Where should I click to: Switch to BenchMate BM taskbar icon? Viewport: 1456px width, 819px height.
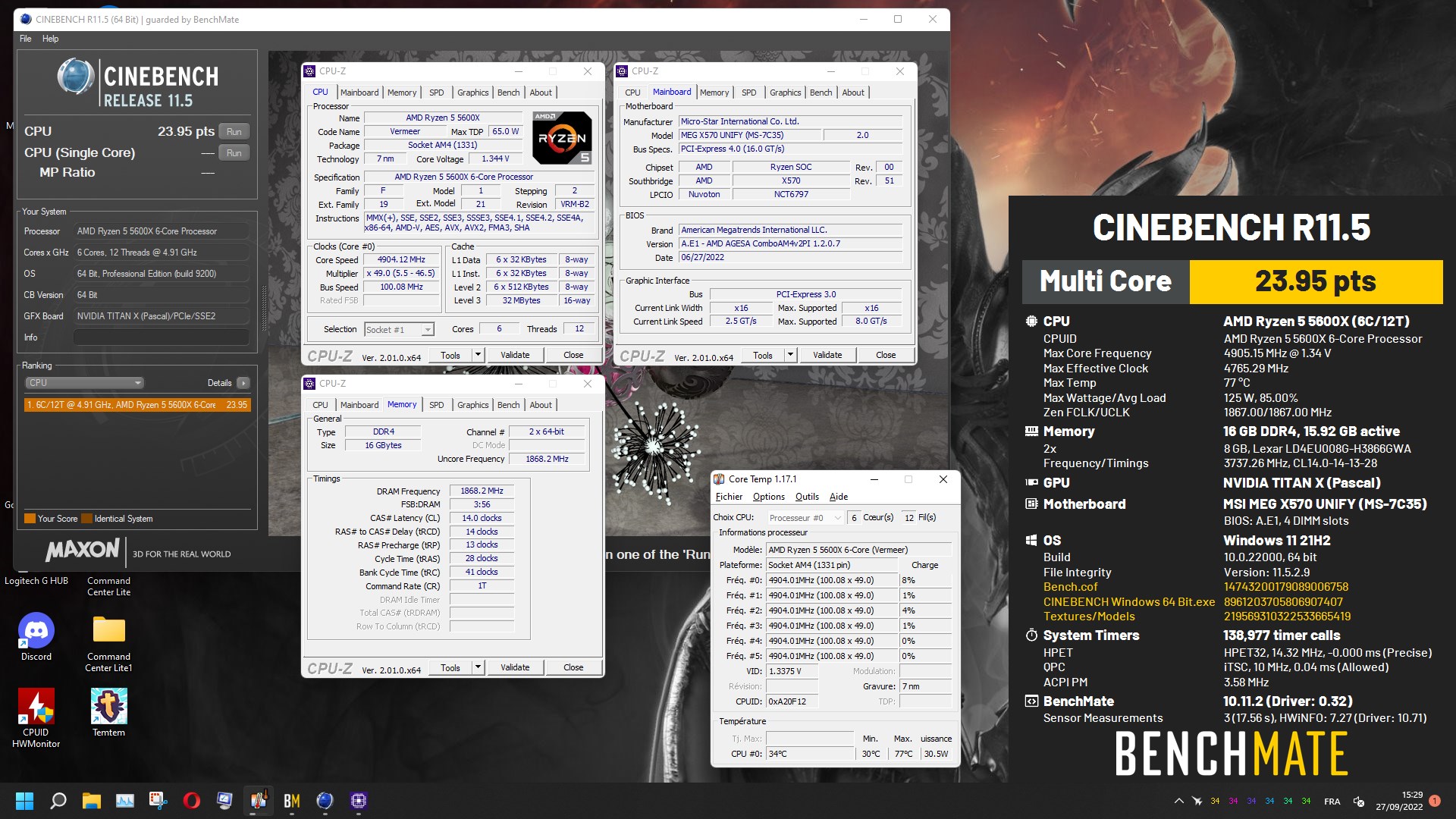coord(292,801)
